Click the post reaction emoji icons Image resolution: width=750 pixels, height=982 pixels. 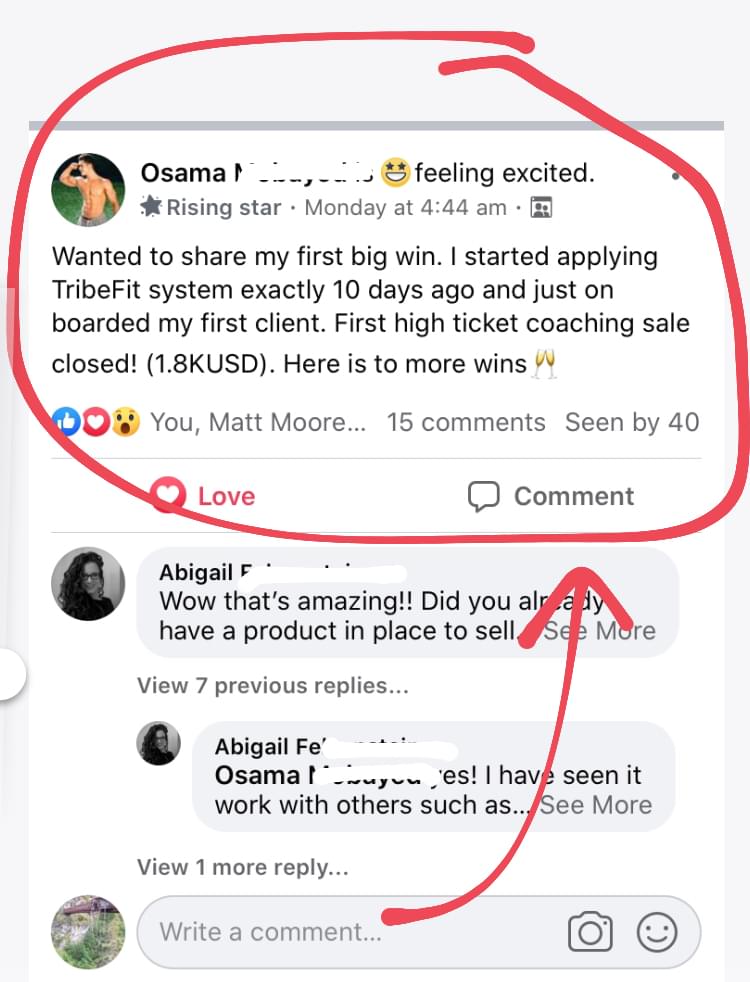pyautogui.click(x=96, y=423)
